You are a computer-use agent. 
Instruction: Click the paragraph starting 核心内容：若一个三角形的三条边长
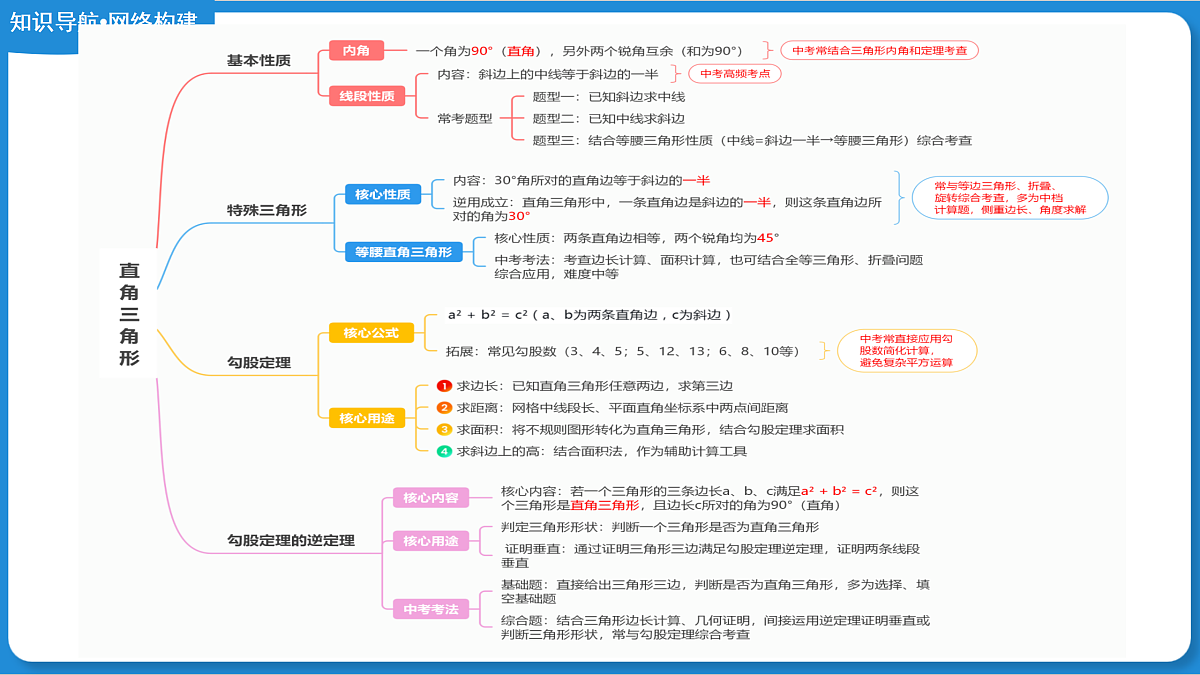[710, 497]
